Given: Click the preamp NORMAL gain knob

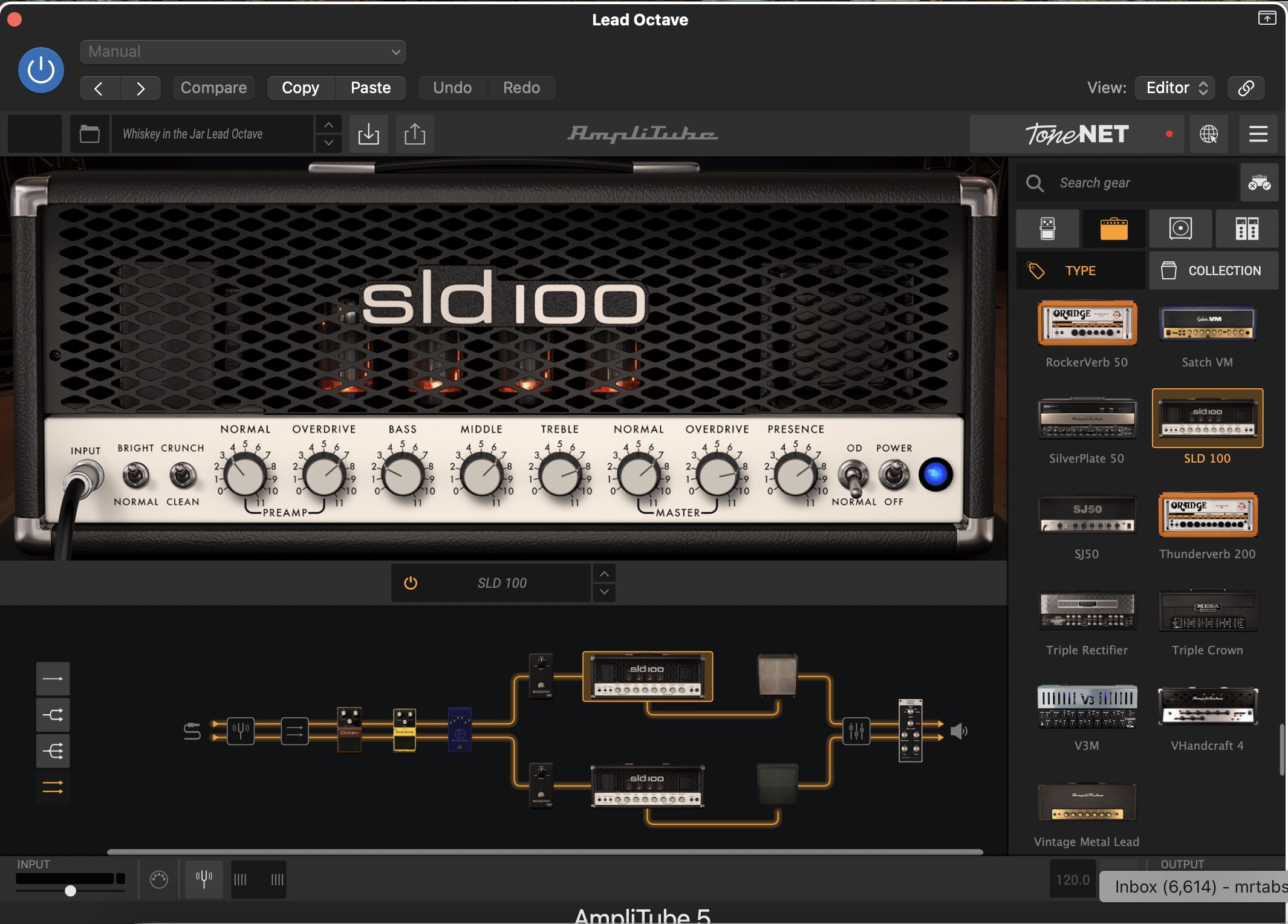Looking at the screenshot, I should (x=245, y=475).
